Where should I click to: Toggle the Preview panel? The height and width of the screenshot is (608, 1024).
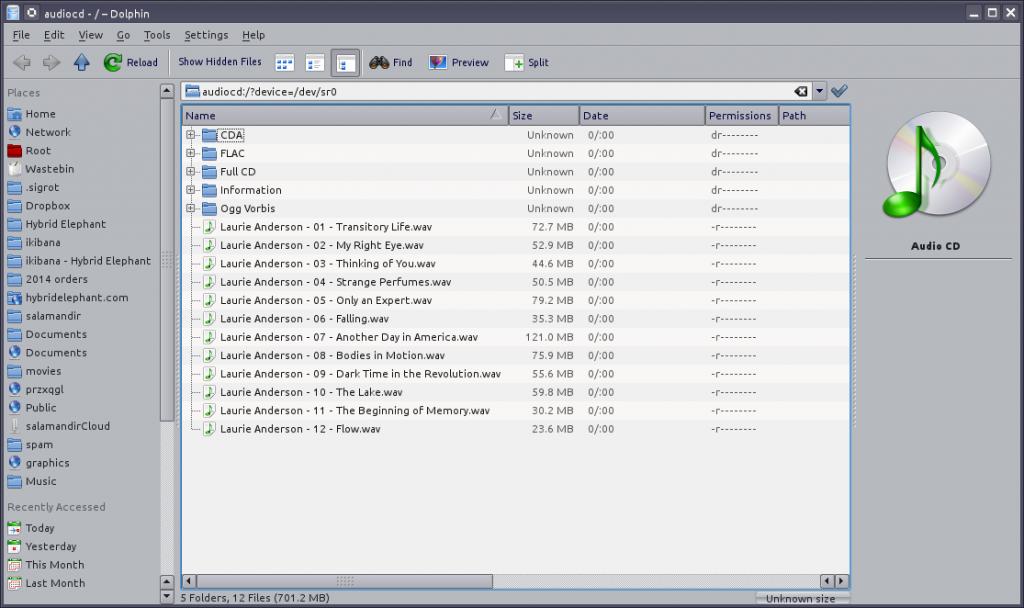(459, 62)
